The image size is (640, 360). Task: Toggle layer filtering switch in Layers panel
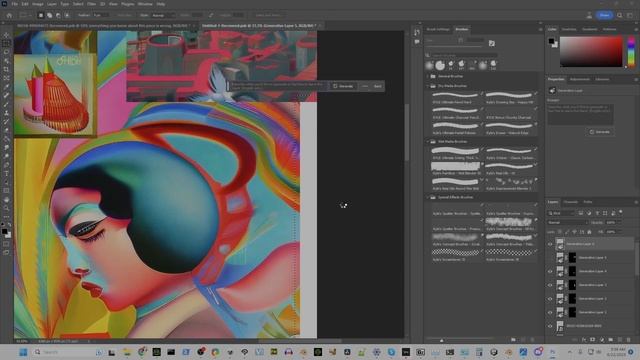(621, 212)
